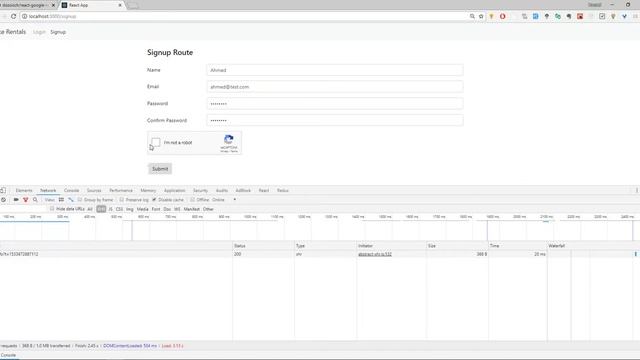Click the Submit button

[x=160, y=169]
